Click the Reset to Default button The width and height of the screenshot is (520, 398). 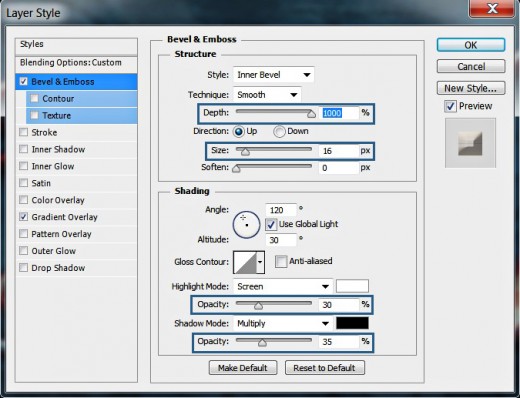[325, 368]
